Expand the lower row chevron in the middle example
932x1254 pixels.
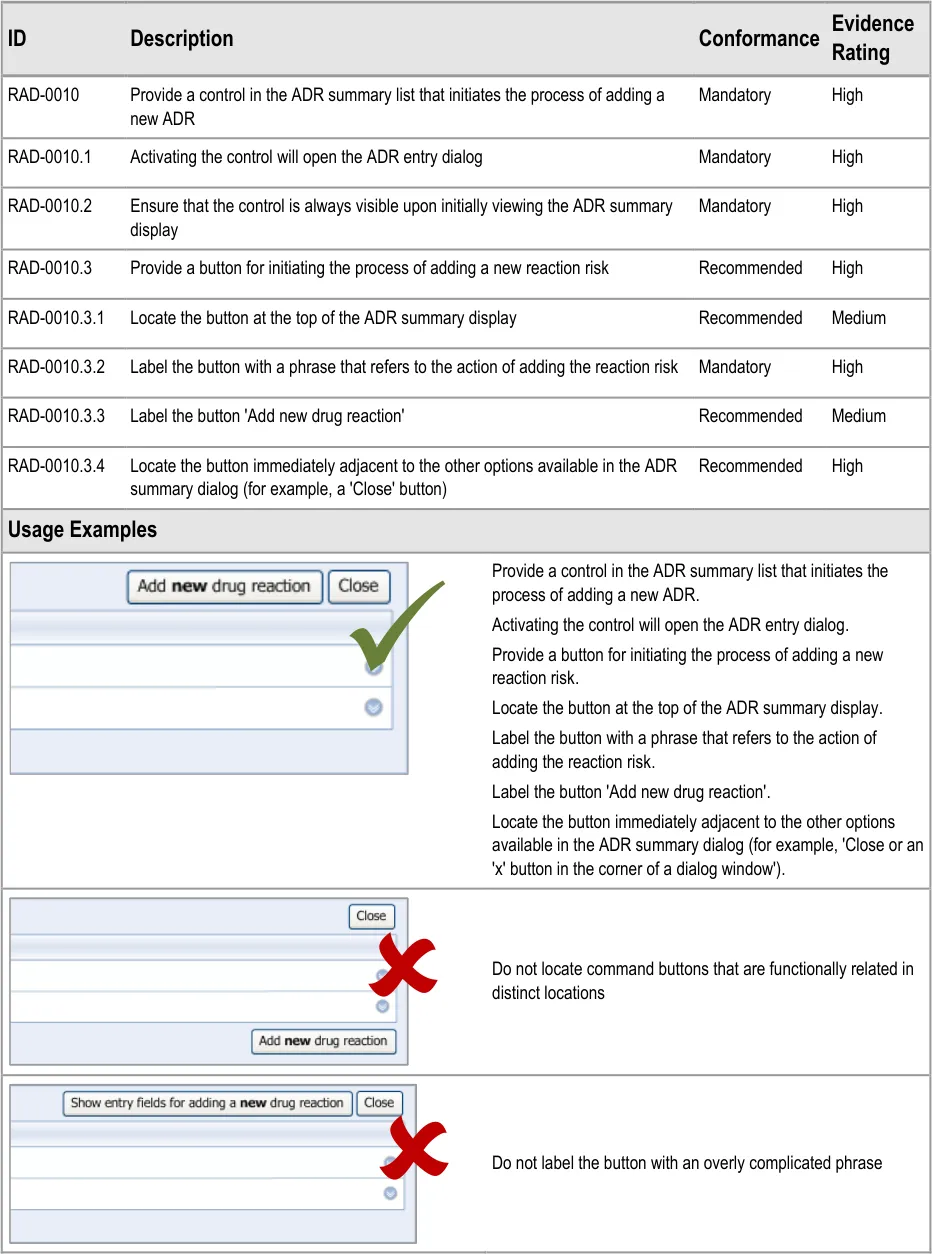382,1006
